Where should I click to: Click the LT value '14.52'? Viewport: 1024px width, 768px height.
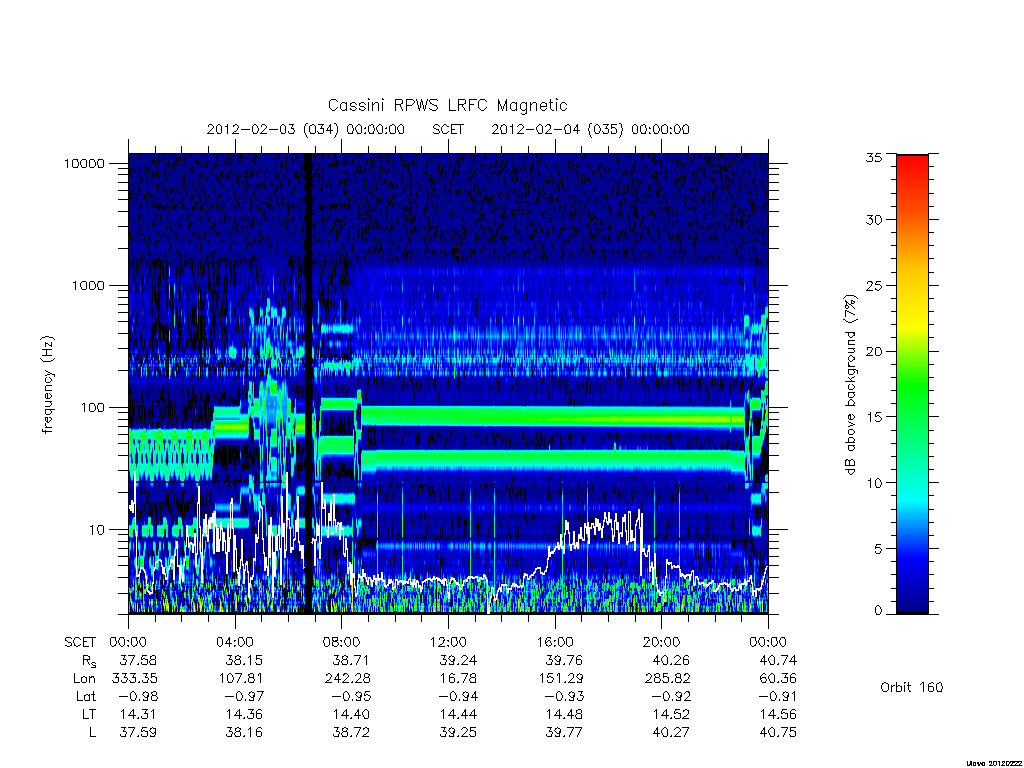[x=671, y=714]
